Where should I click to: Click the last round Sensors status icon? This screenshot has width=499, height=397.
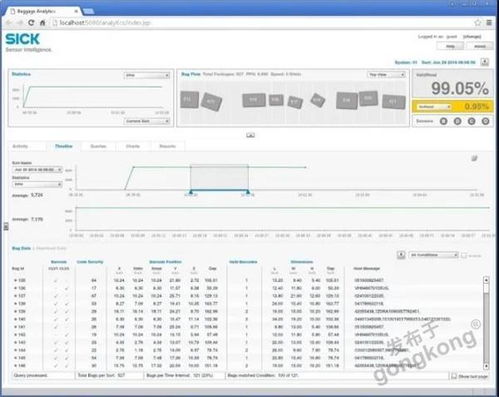(485, 121)
